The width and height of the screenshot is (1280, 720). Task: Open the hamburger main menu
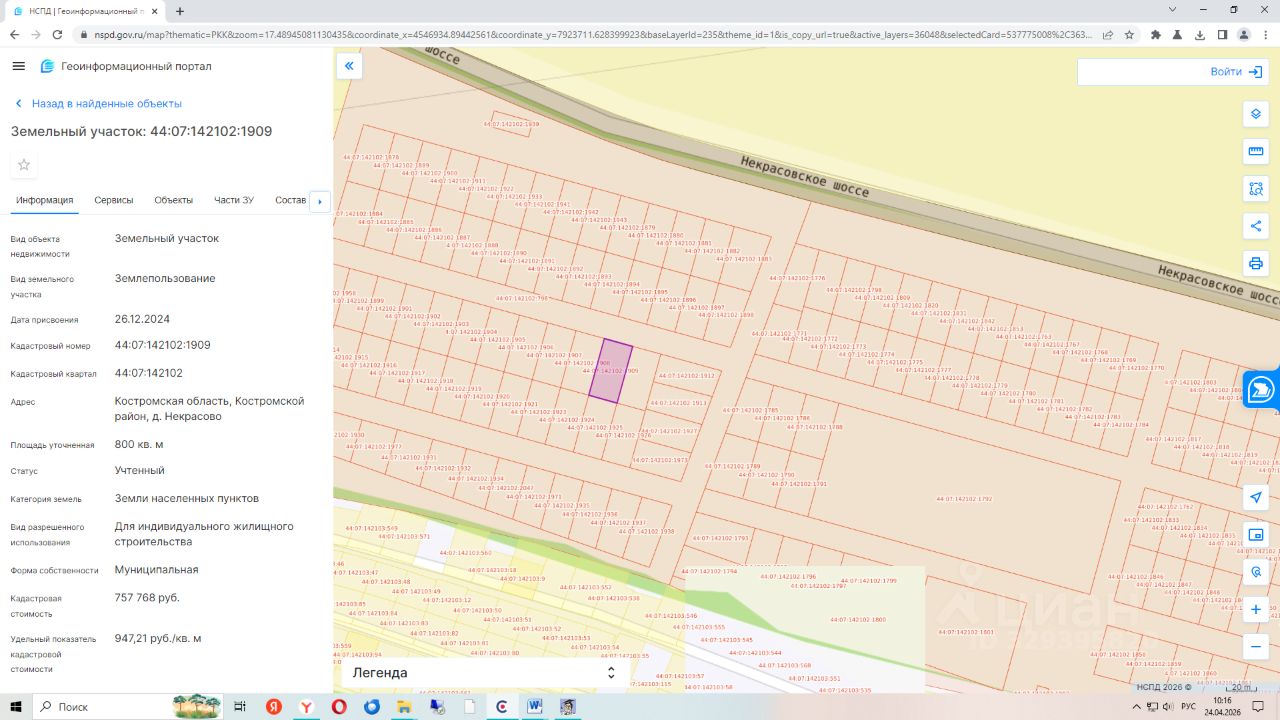18,66
